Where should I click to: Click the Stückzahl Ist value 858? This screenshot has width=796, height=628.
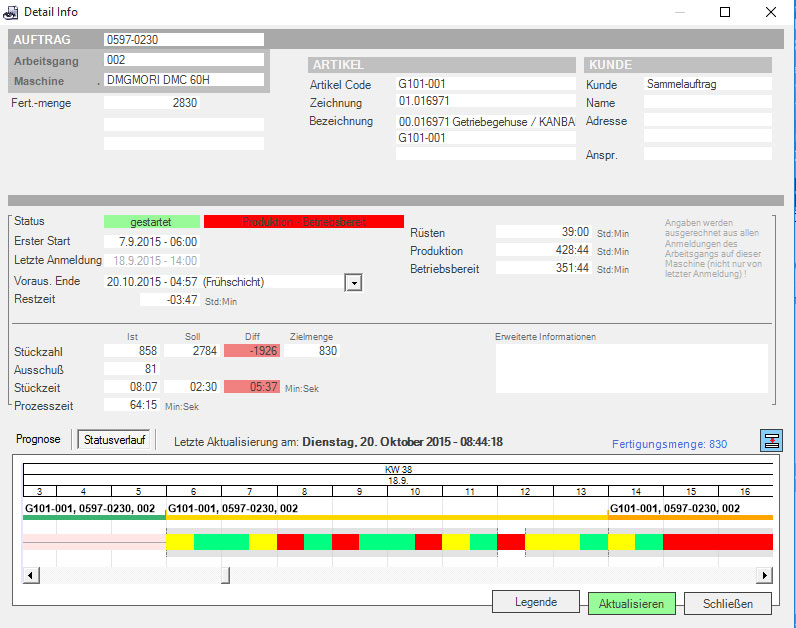tap(131, 351)
